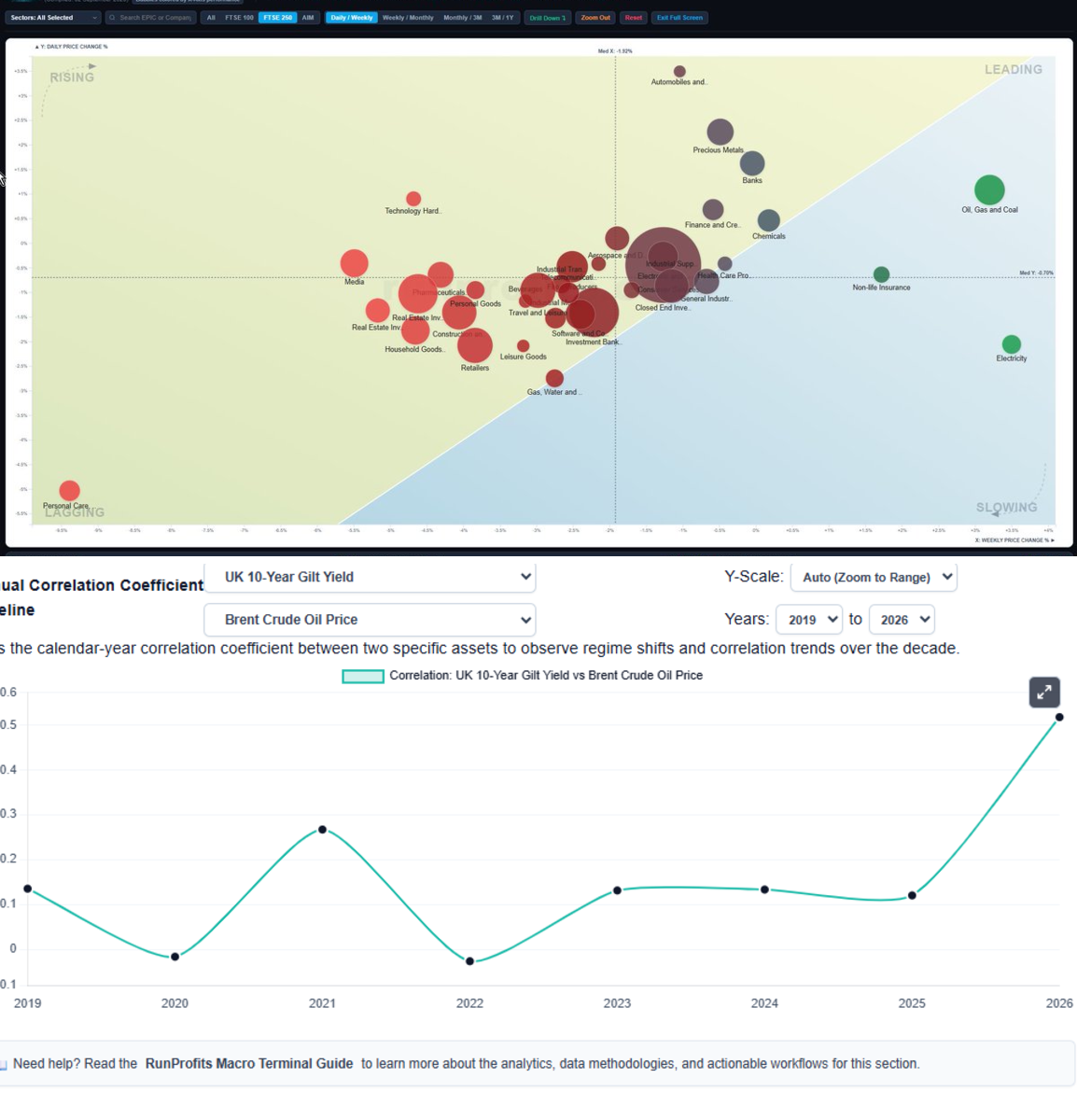
Task: Click the search magnifier icon in the toolbar
Action: click(x=112, y=18)
